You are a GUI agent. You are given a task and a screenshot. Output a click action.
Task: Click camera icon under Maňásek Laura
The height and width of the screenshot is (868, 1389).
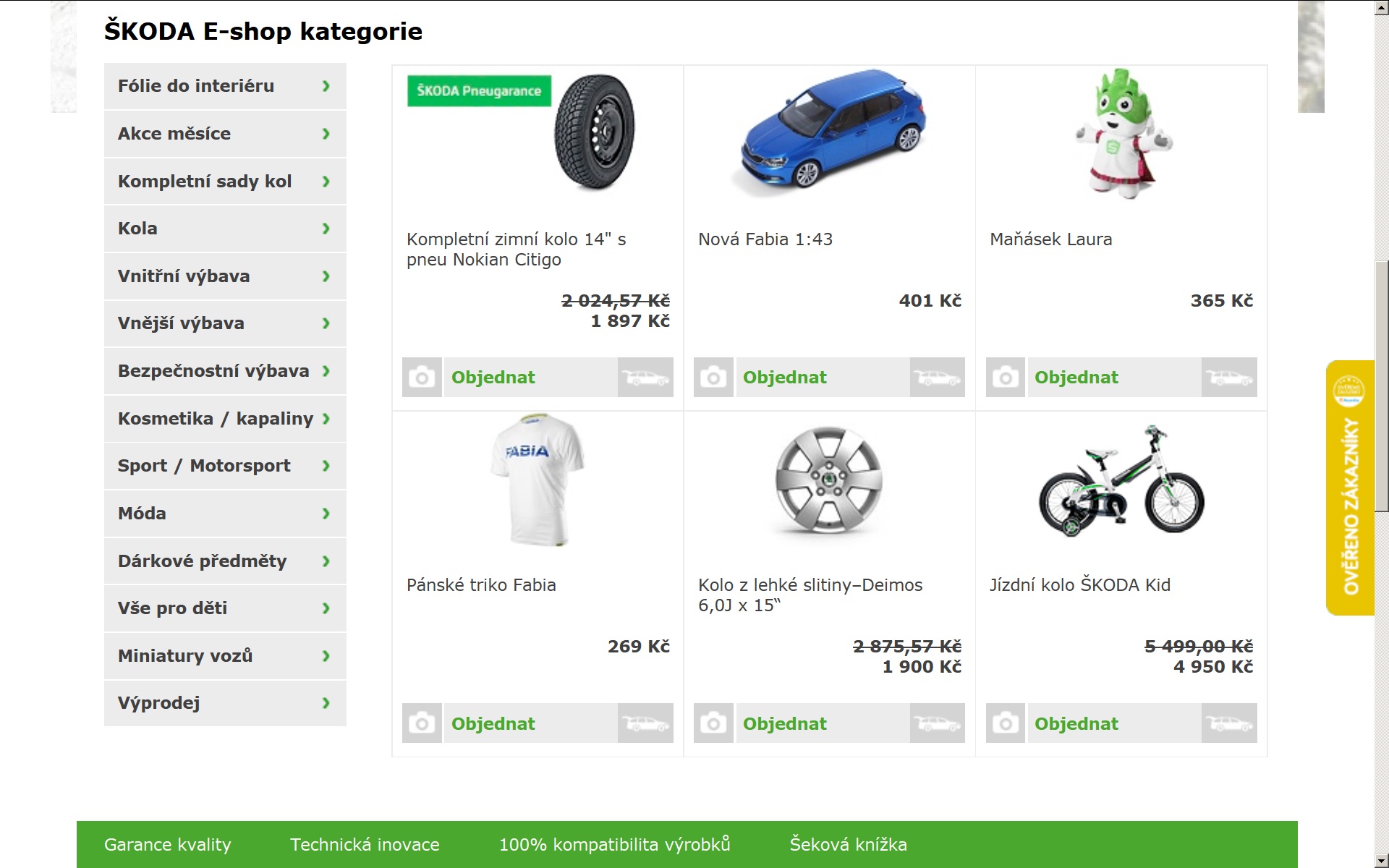(x=1006, y=377)
